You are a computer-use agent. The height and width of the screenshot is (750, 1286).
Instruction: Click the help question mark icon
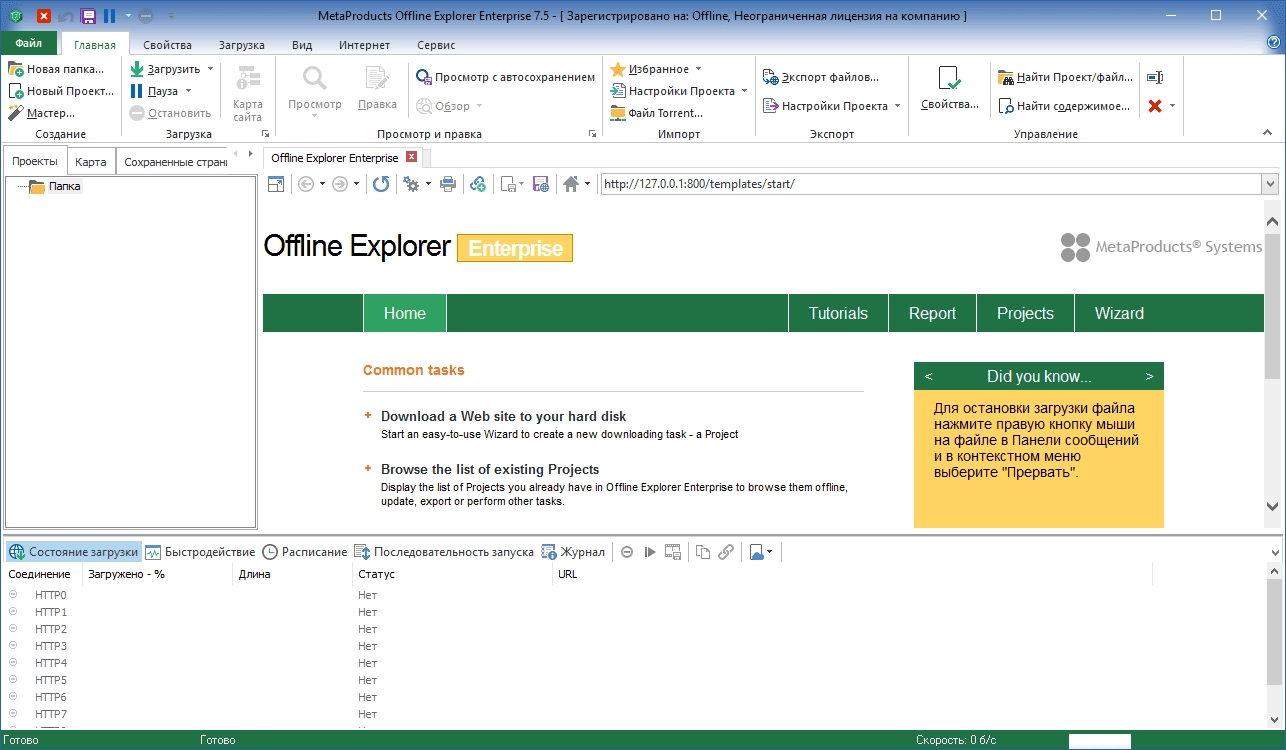[1273, 44]
